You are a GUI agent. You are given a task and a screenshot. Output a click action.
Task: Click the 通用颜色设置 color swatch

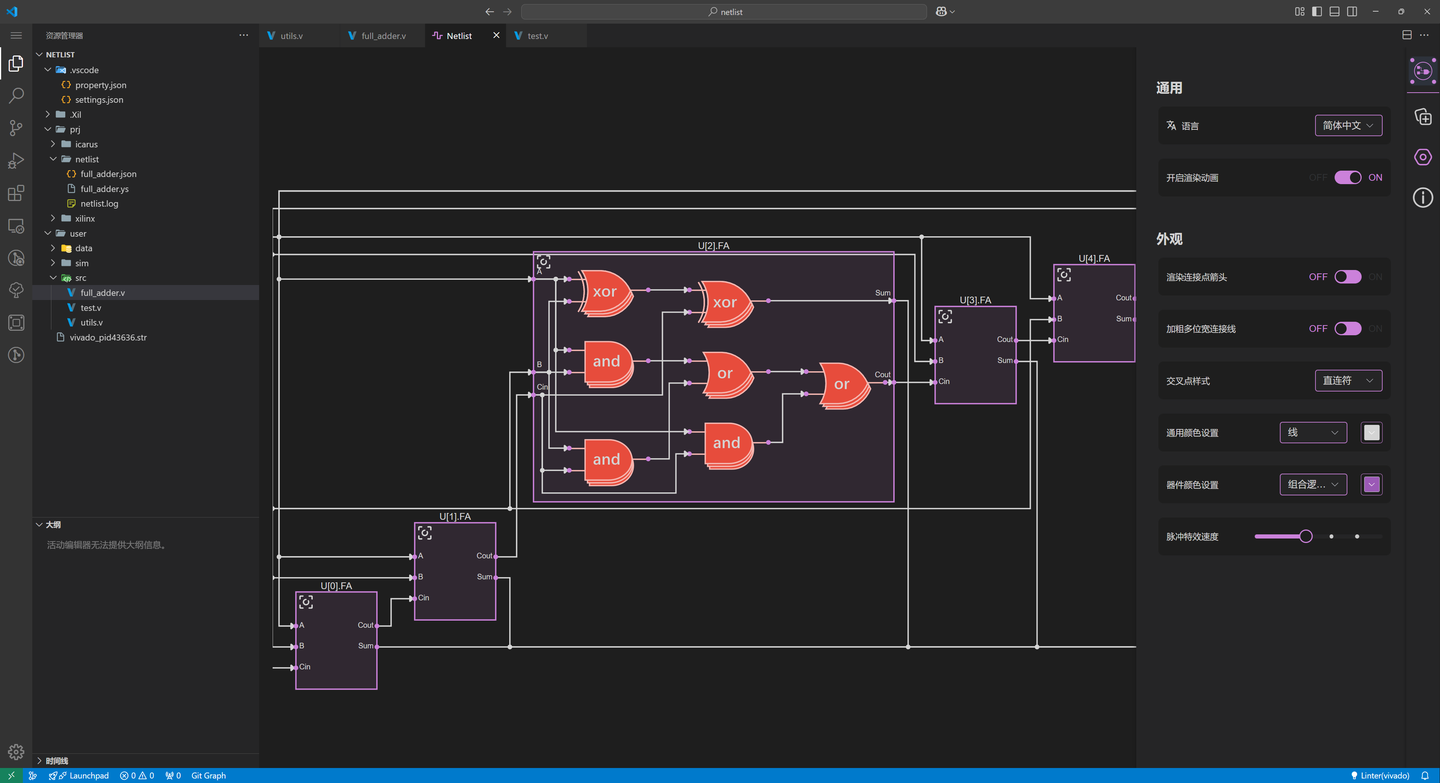(1371, 432)
